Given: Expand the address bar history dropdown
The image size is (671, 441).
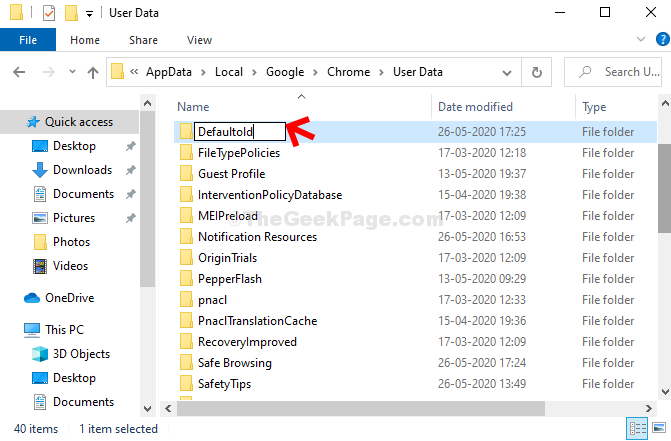Looking at the screenshot, I should pyautogui.click(x=507, y=72).
